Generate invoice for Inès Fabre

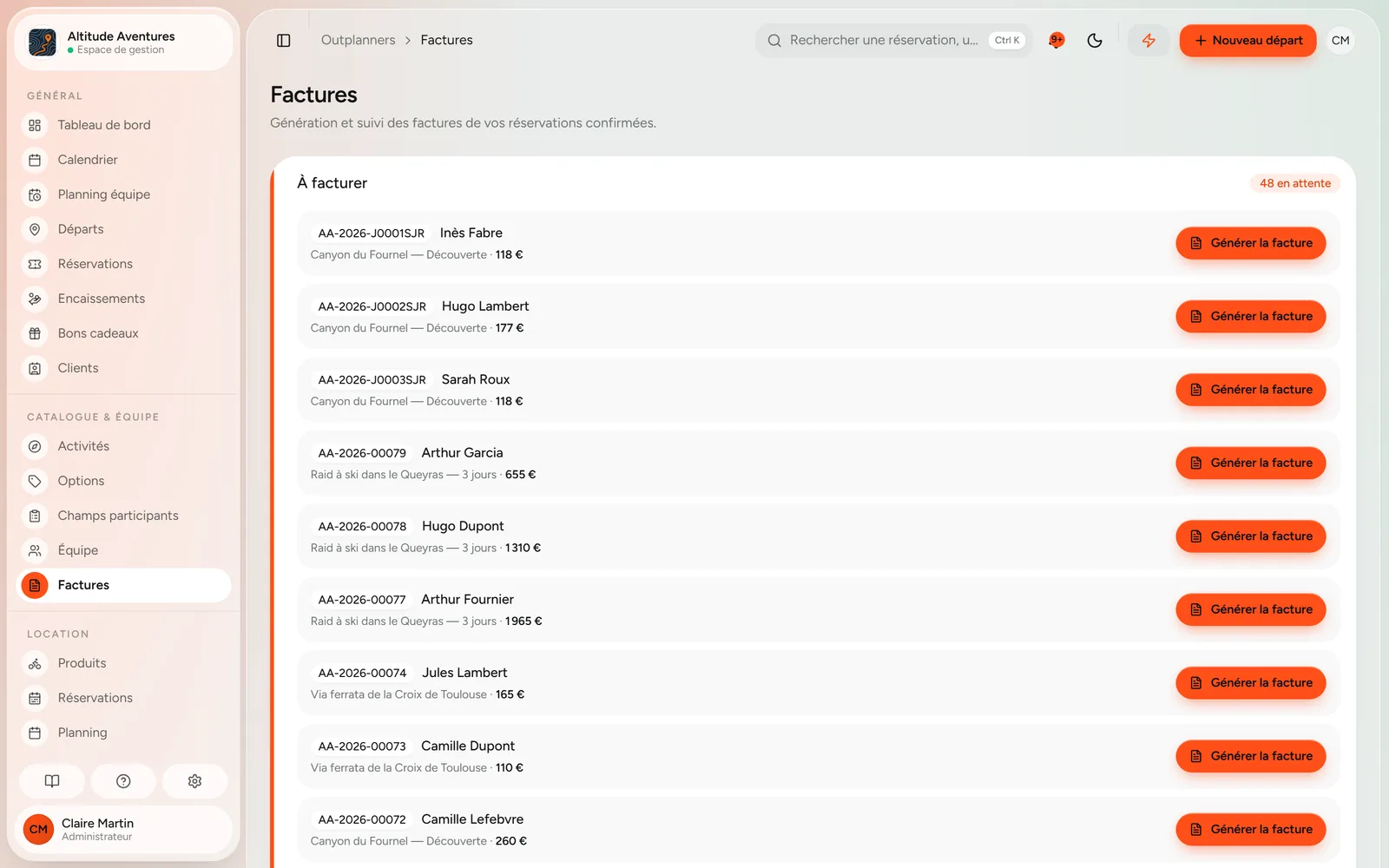(1250, 243)
